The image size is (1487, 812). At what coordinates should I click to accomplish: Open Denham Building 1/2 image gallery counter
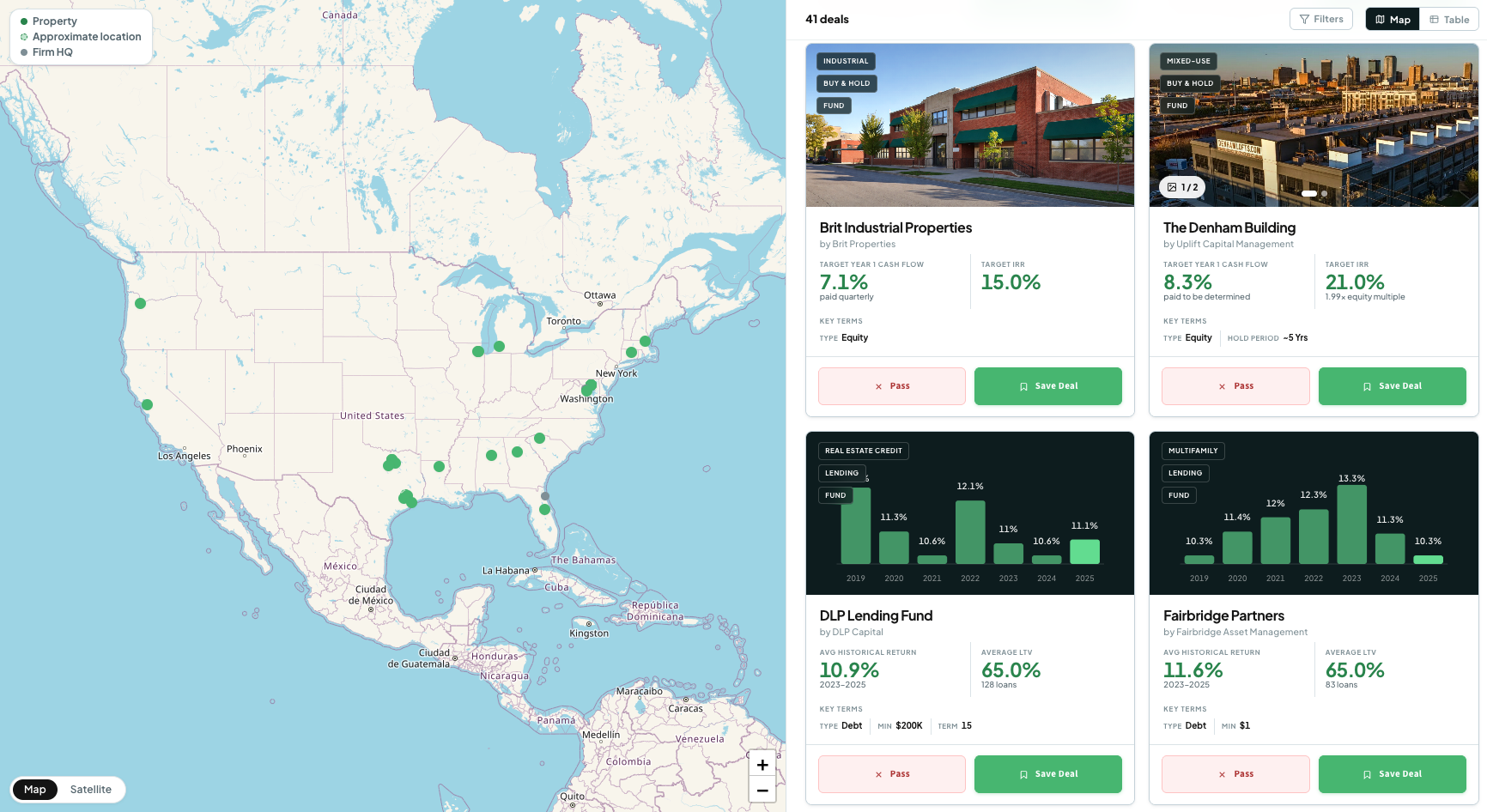1182,187
